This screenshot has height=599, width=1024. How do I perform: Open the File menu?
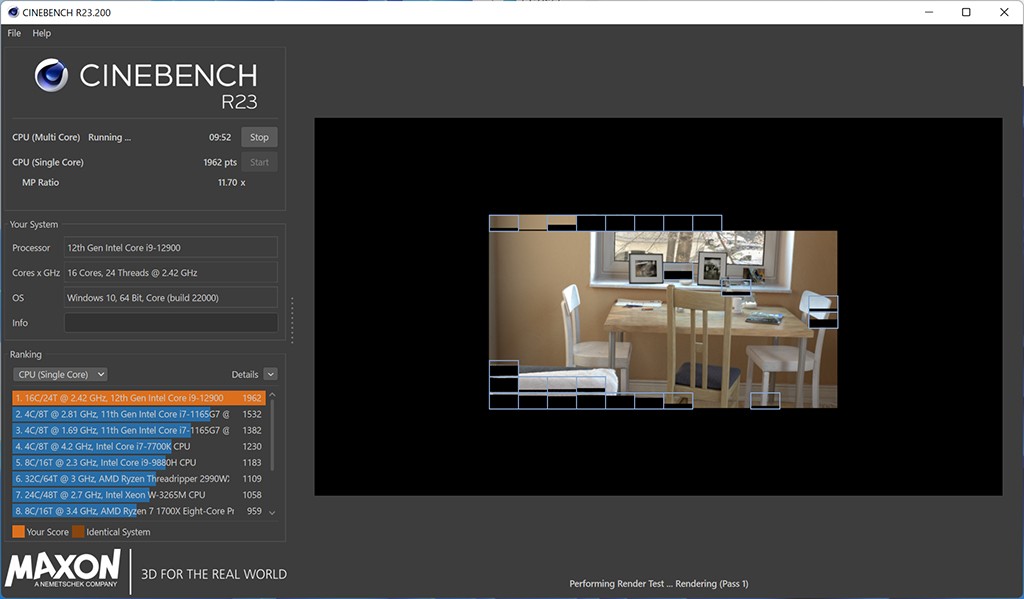pos(14,33)
